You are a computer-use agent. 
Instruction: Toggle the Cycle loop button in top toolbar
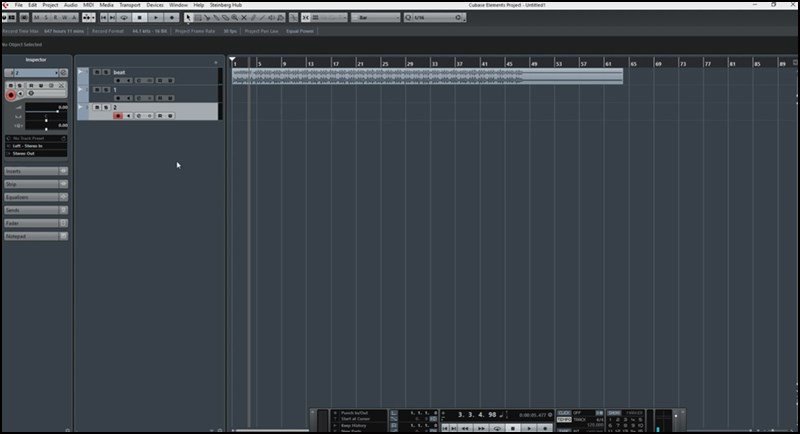[124, 17]
